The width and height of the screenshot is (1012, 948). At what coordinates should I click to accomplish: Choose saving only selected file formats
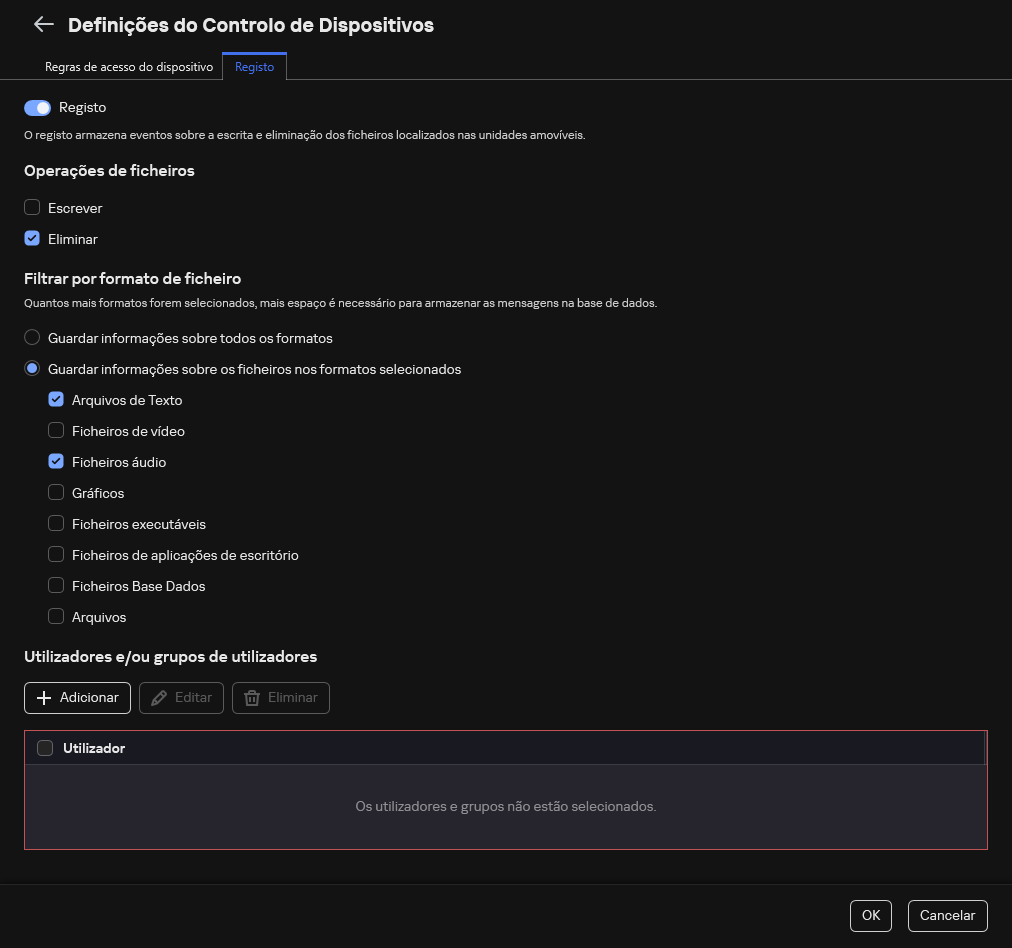tap(32, 368)
